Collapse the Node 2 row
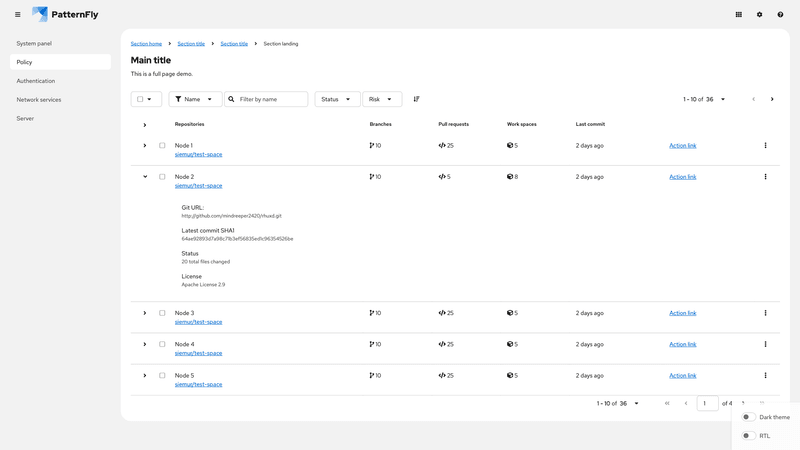Image resolution: width=800 pixels, height=450 pixels. coord(145,177)
